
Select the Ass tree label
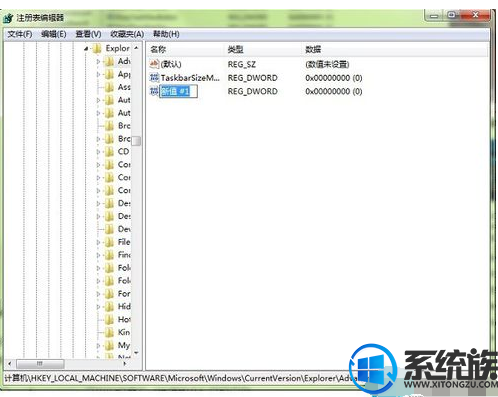pyautogui.click(x=124, y=87)
